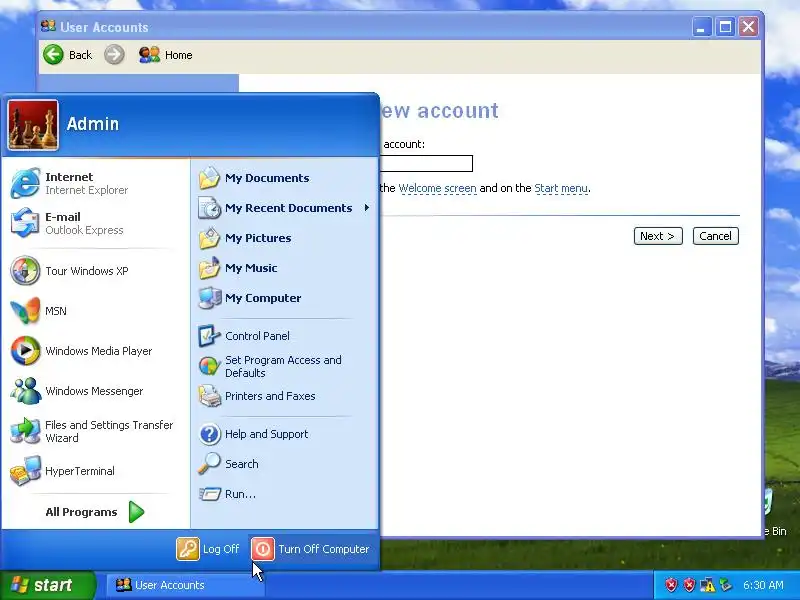Click the green Back arrow in User Accounts
The height and width of the screenshot is (600, 800).
[x=53, y=55]
